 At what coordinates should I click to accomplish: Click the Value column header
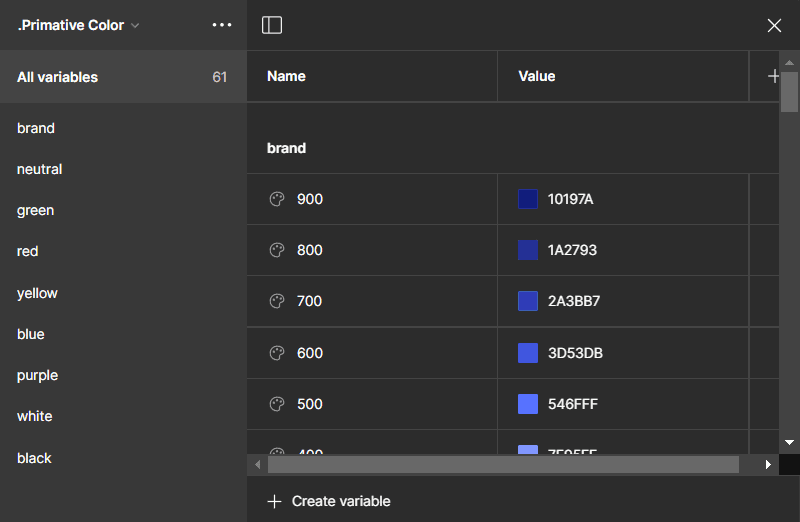pos(537,76)
